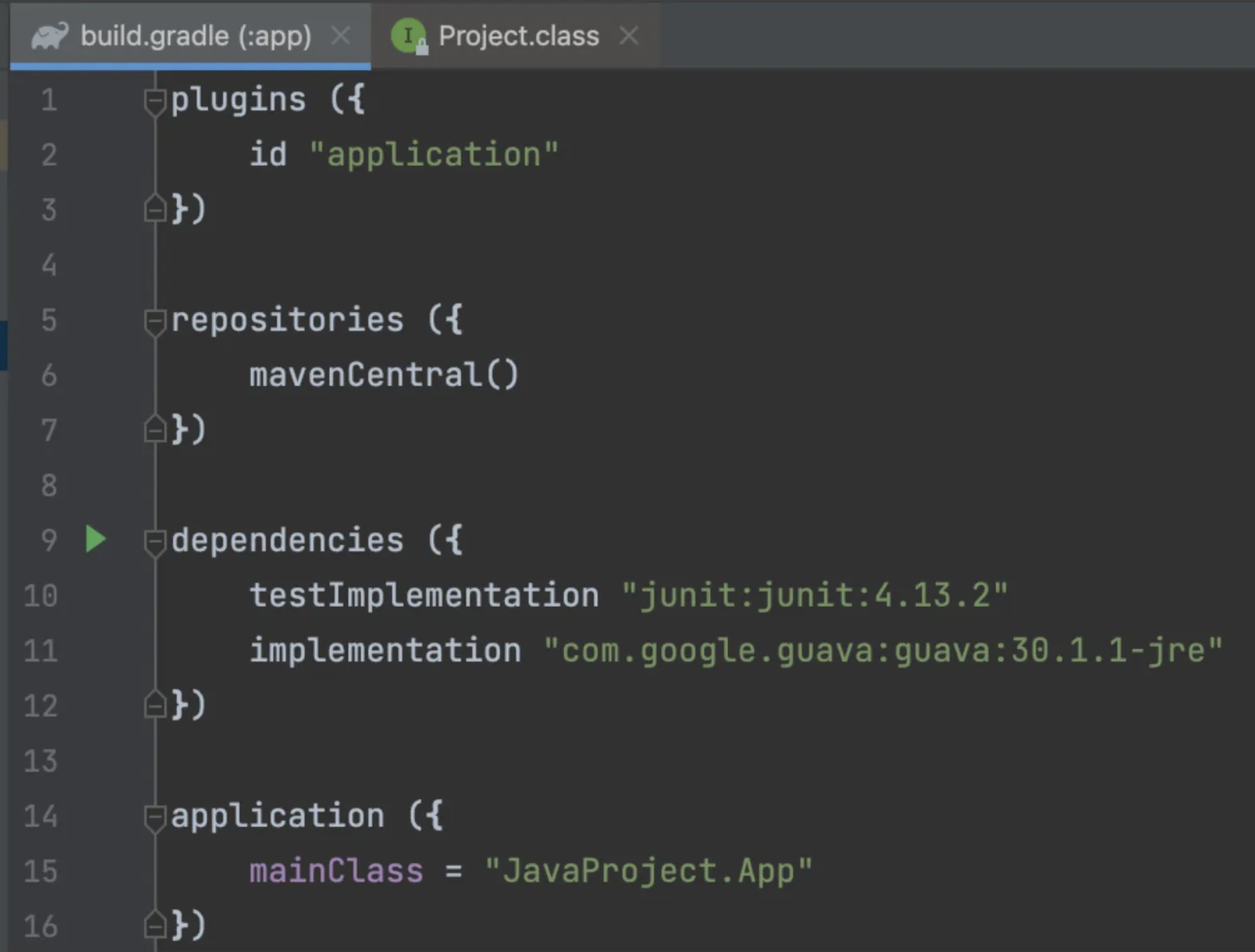Click the mainClass property name
The height and width of the screenshot is (952, 1255).
[x=336, y=871]
